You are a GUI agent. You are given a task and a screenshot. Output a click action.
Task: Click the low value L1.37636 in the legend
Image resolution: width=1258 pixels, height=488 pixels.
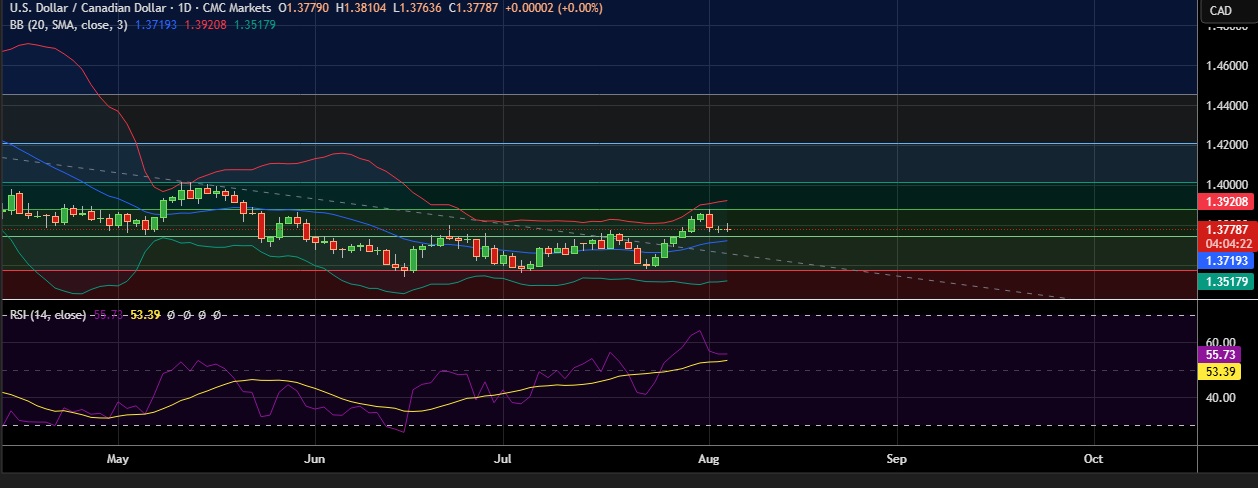(416, 9)
